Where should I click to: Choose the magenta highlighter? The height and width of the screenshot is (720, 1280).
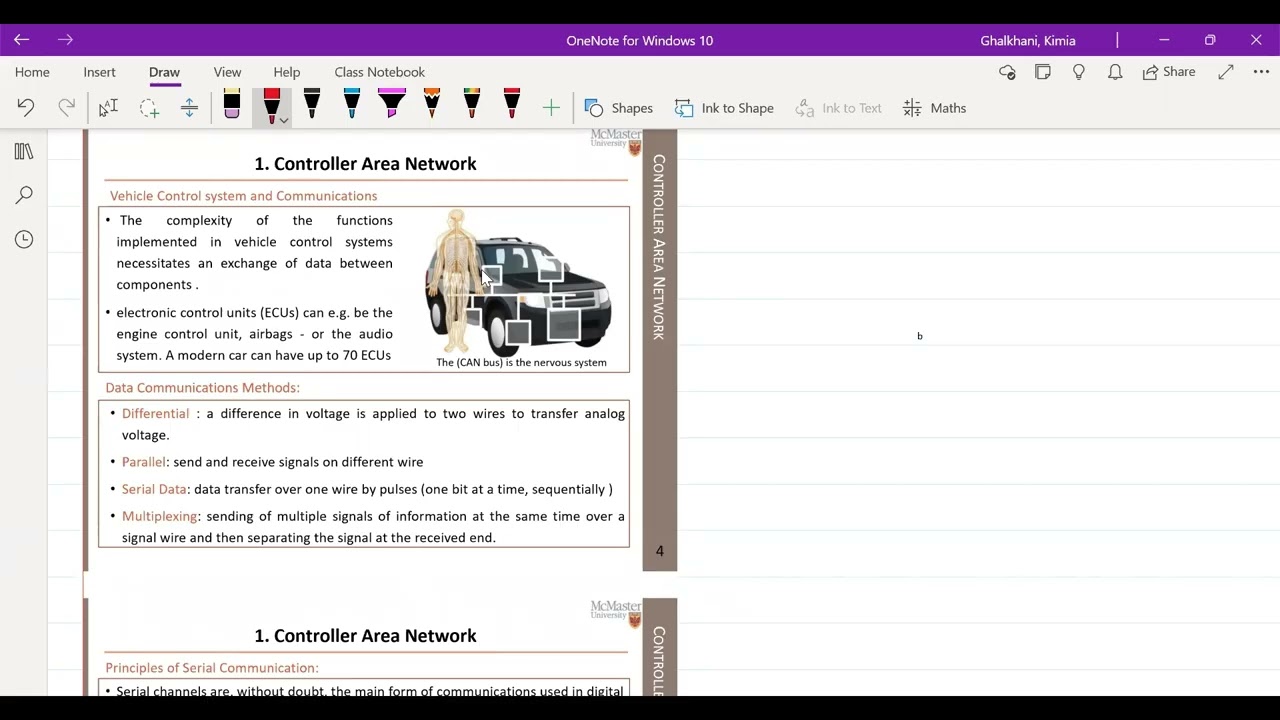coord(392,104)
